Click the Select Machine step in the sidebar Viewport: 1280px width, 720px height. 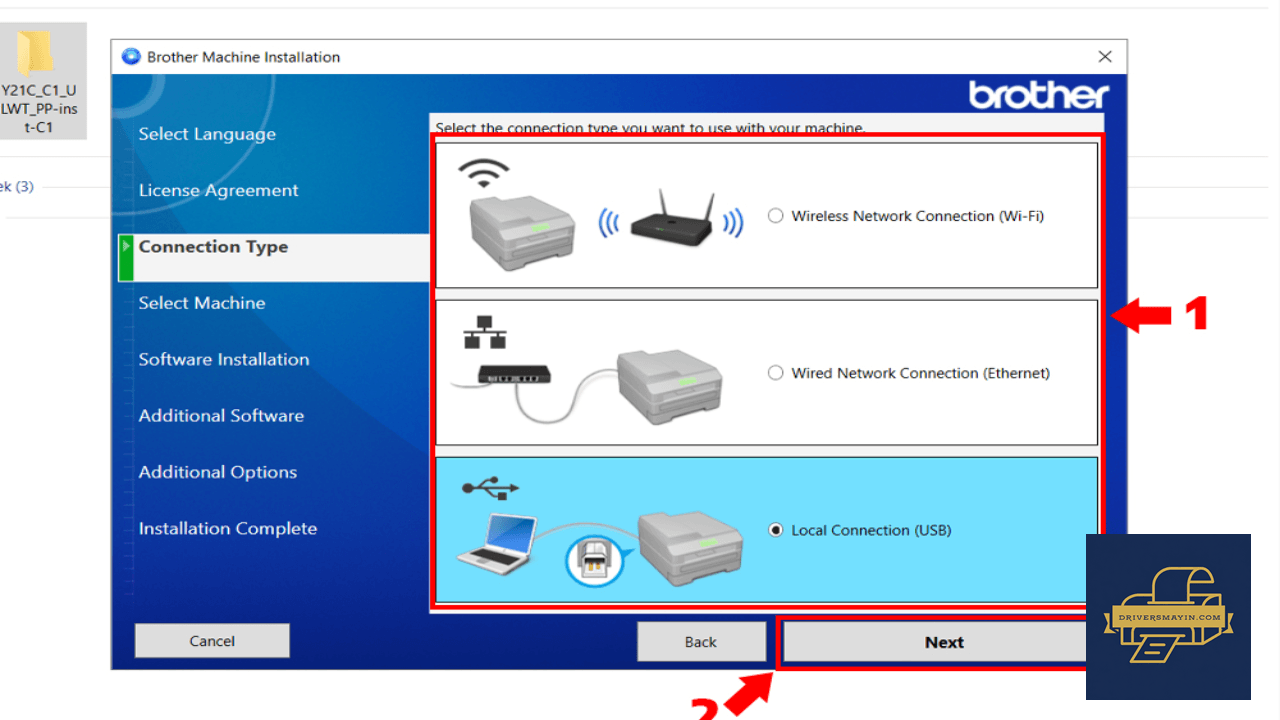pyautogui.click(x=202, y=303)
